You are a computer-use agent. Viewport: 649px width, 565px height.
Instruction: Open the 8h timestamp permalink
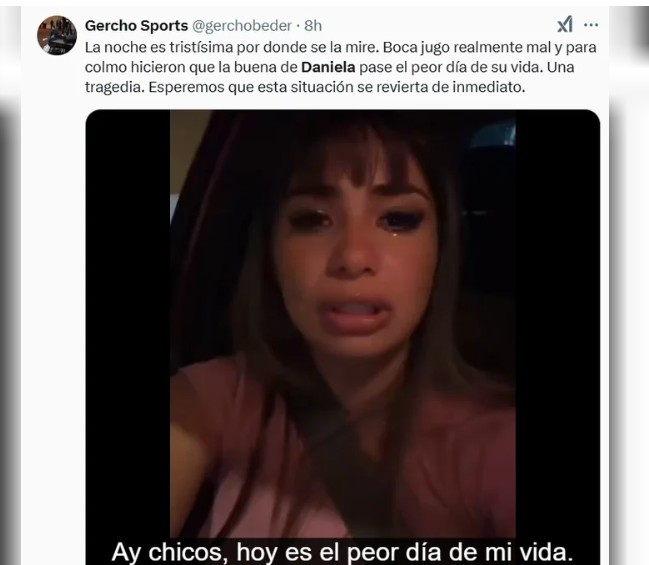click(313, 26)
